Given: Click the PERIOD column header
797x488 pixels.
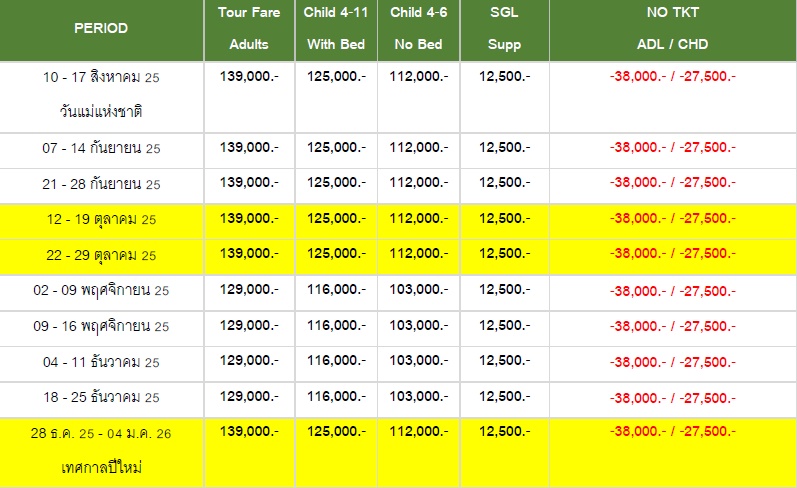Looking at the screenshot, I should [x=101, y=28].
